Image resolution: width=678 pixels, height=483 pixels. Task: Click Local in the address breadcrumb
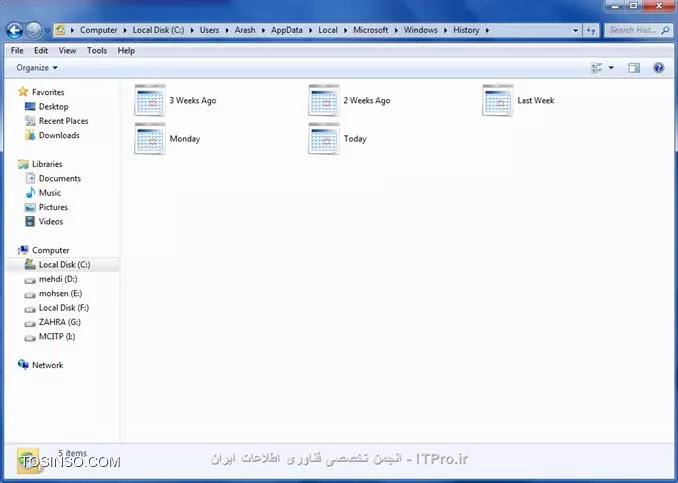point(328,30)
